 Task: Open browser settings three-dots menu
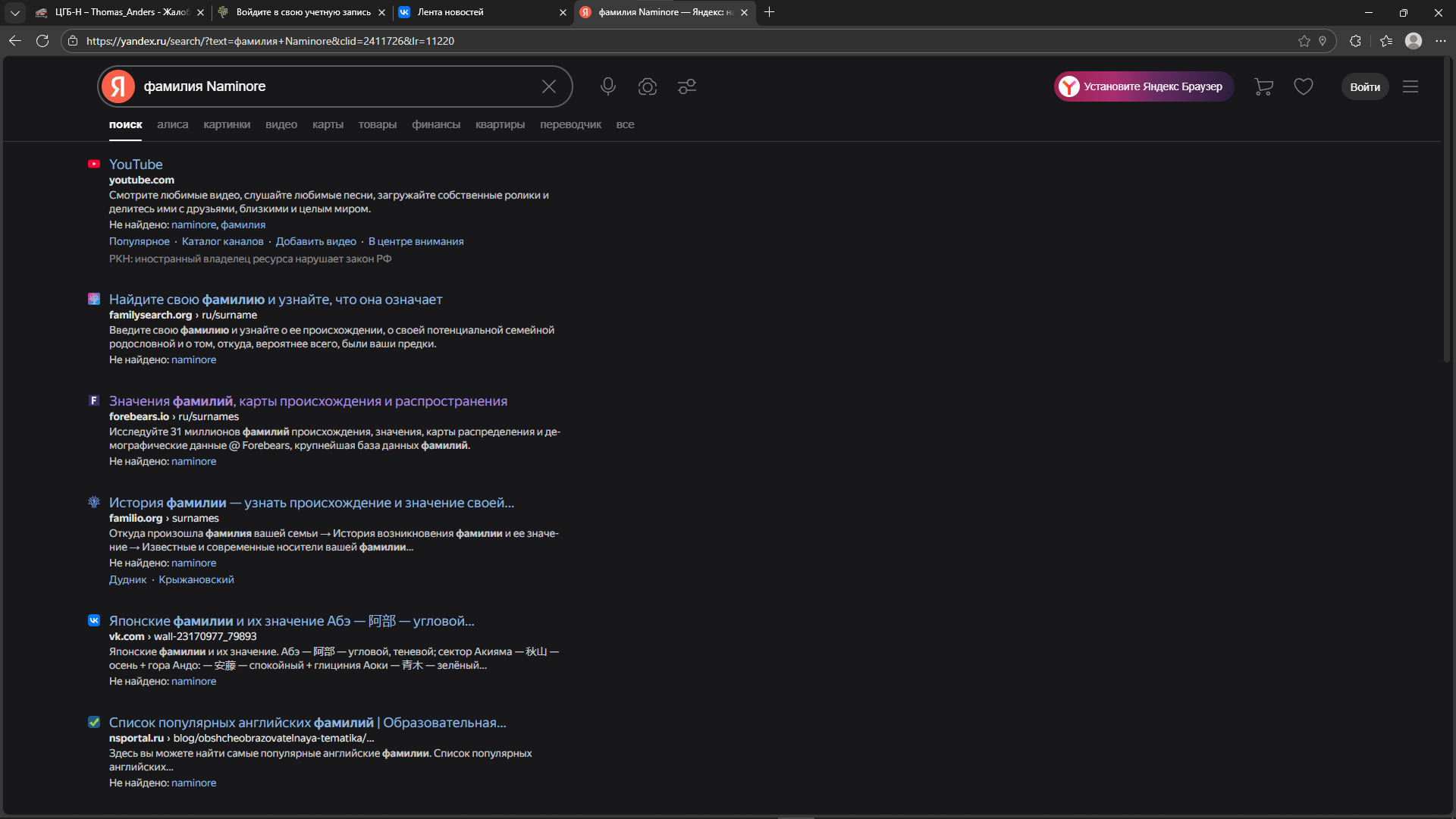1441,41
